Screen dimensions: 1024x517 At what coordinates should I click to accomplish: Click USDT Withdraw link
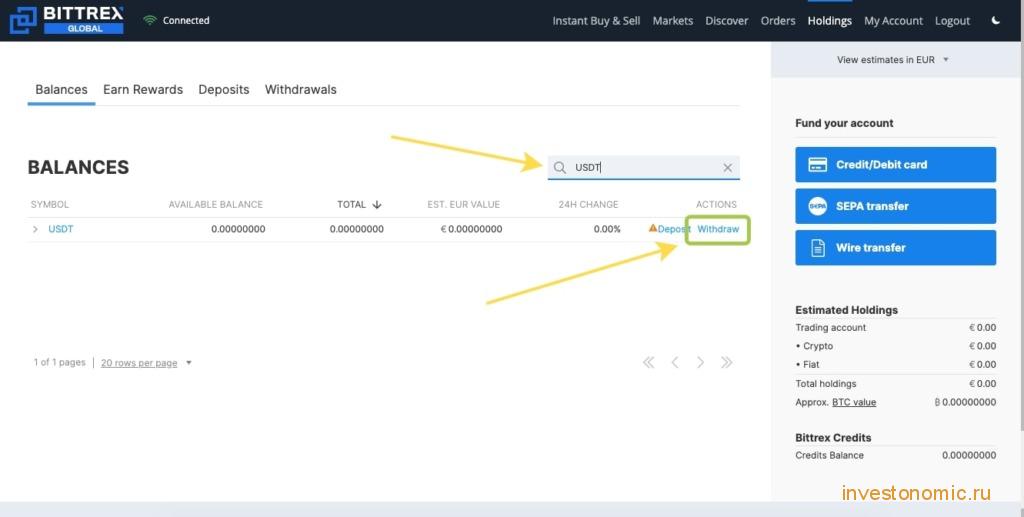[718, 229]
